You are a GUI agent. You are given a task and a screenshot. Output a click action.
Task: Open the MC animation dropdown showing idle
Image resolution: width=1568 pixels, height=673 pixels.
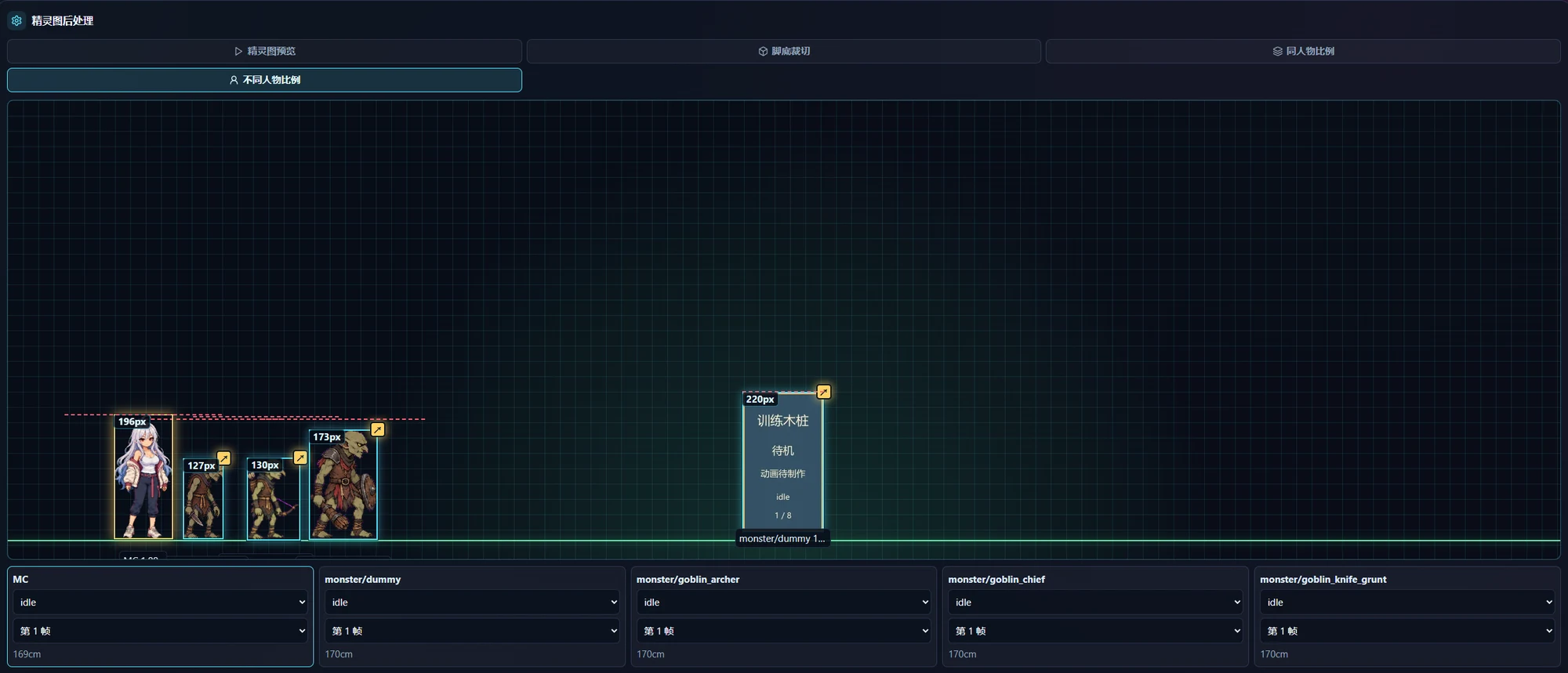point(160,602)
